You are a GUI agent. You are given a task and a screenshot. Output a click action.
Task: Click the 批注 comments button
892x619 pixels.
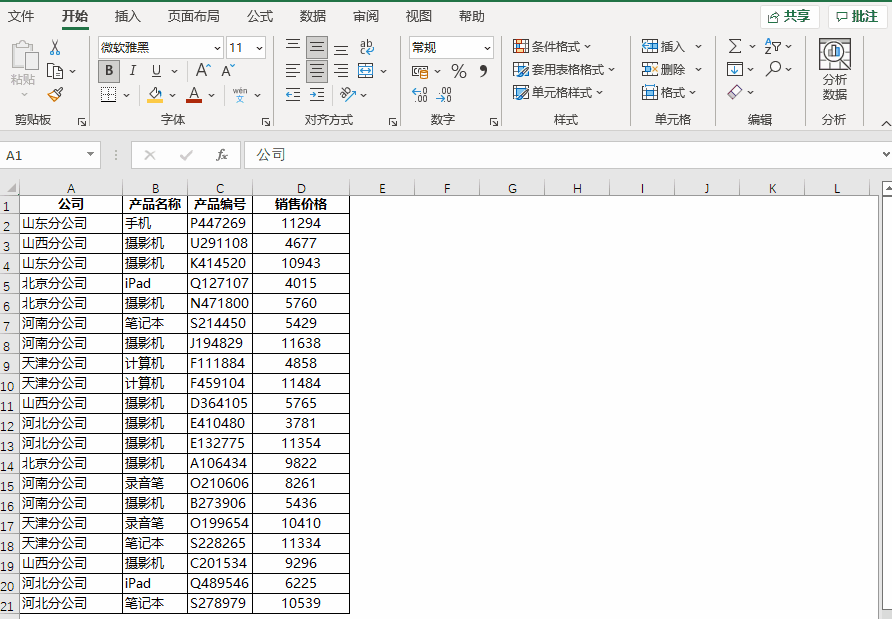857,16
